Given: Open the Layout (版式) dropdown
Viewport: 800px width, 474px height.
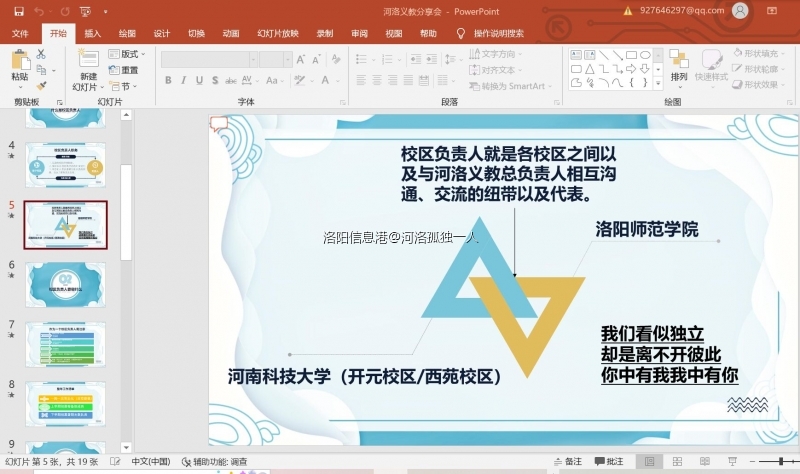Looking at the screenshot, I should [x=127, y=54].
